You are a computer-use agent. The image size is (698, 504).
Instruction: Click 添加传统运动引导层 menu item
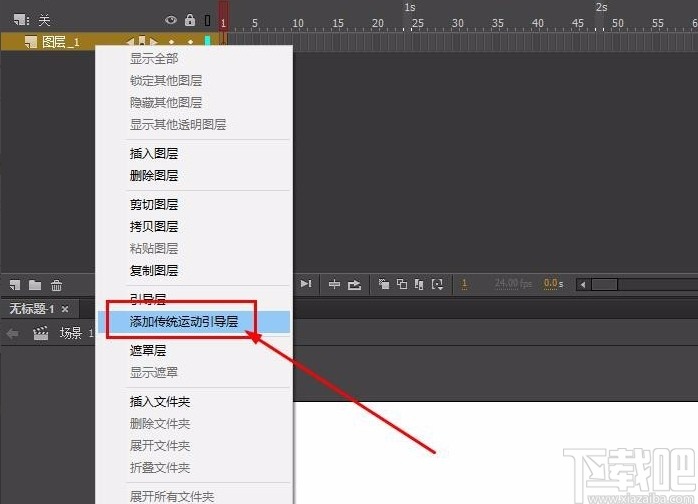[194, 321]
